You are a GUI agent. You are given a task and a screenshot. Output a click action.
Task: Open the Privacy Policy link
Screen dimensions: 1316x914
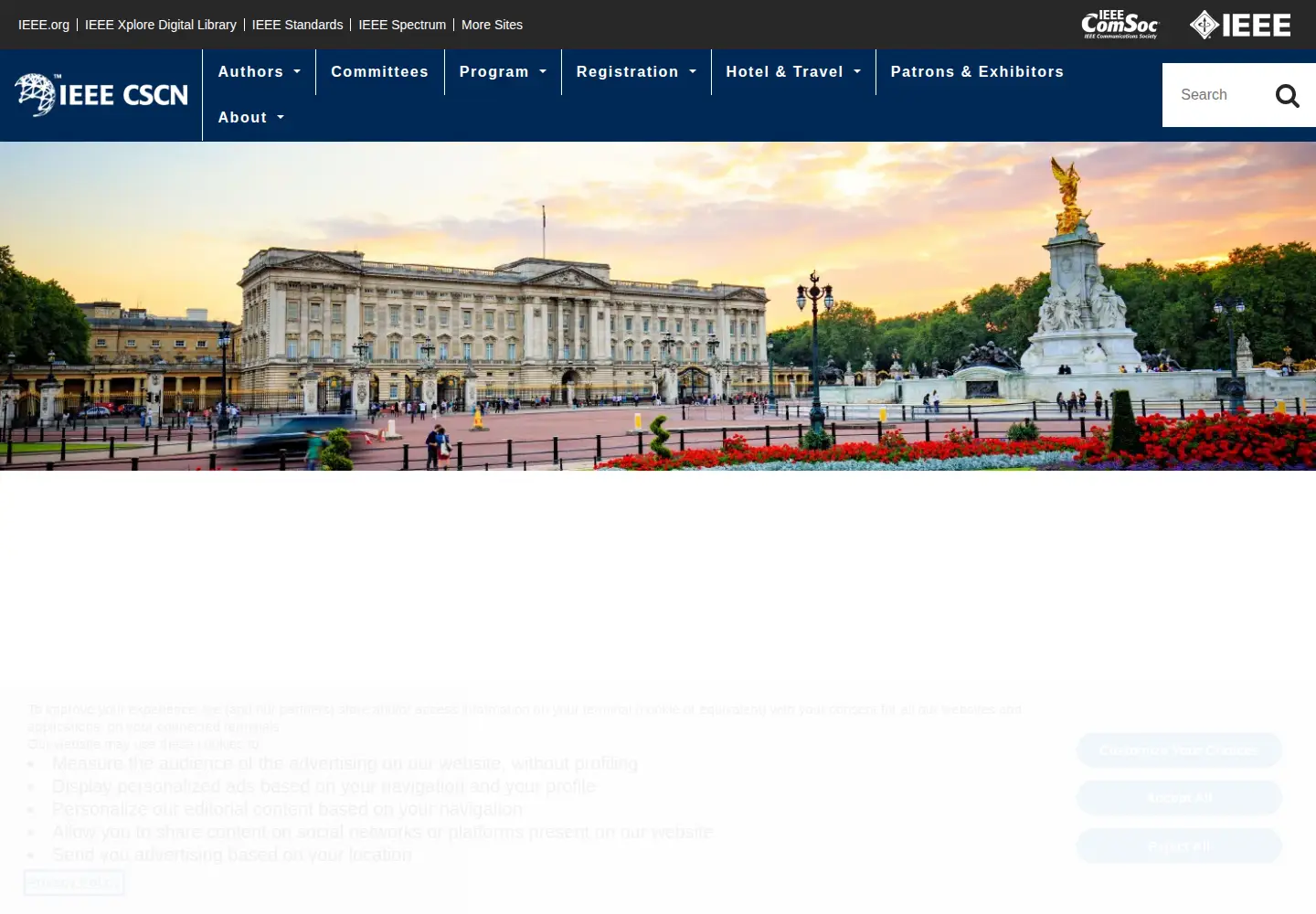pyautogui.click(x=73, y=883)
